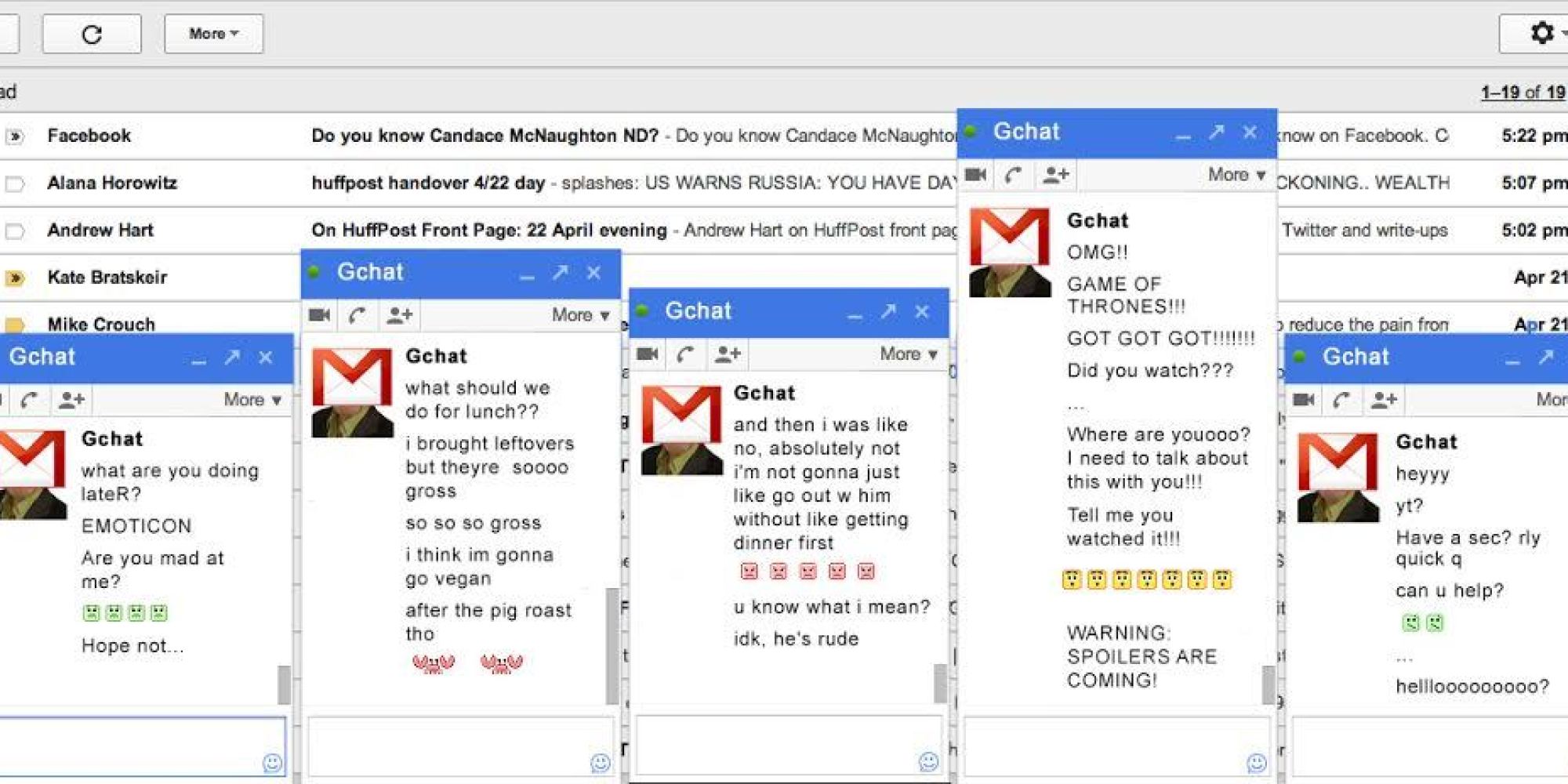Click scrollbar in the lunch chat window
Viewport: 1568px width, 784px height.
(612, 645)
